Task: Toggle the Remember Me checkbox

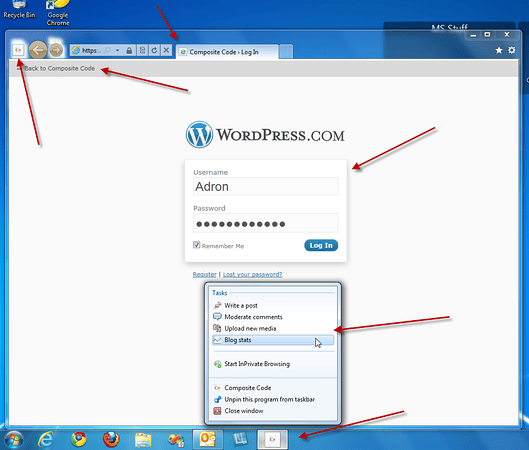Action: pyautogui.click(x=197, y=245)
